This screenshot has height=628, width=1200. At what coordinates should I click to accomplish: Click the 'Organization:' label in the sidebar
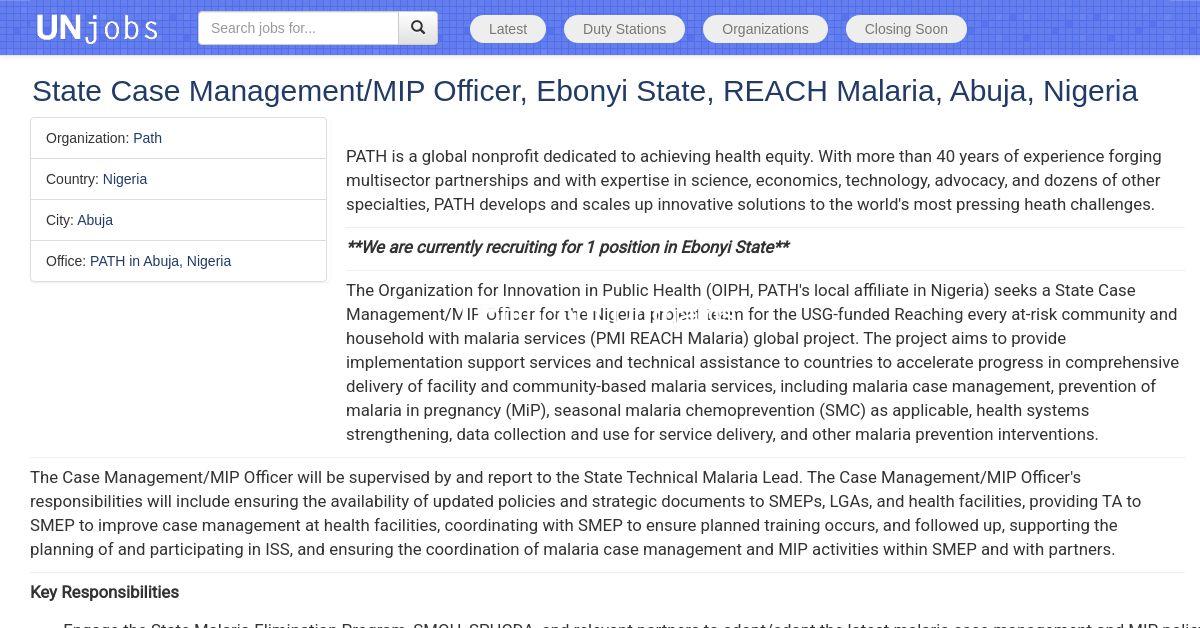[x=87, y=138]
